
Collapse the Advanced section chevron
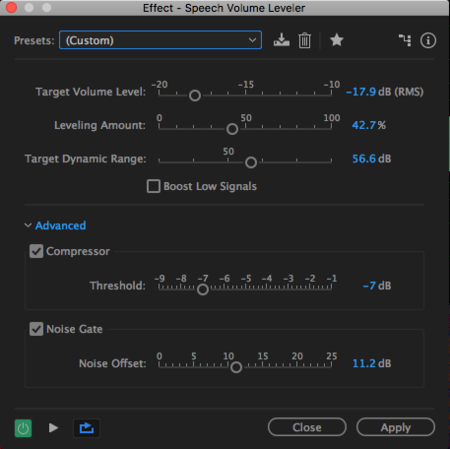click(28, 225)
